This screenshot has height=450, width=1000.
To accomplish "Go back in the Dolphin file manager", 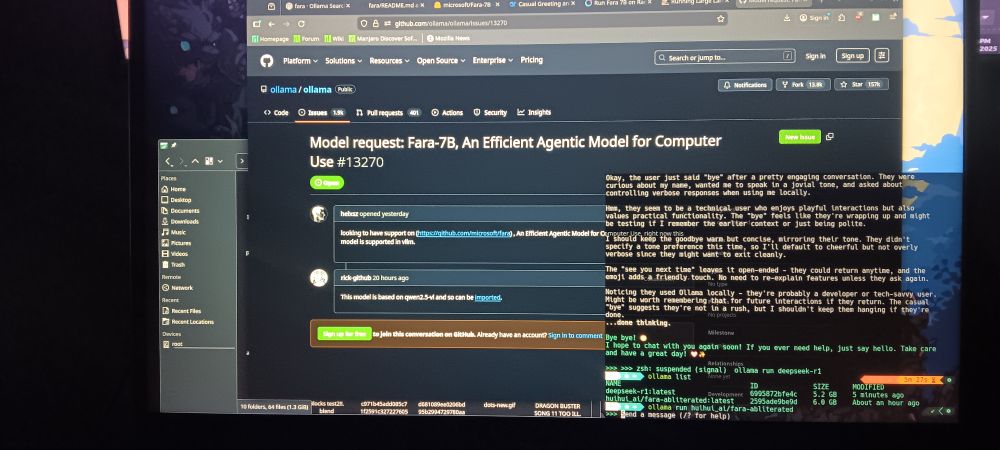I will tap(168, 162).
